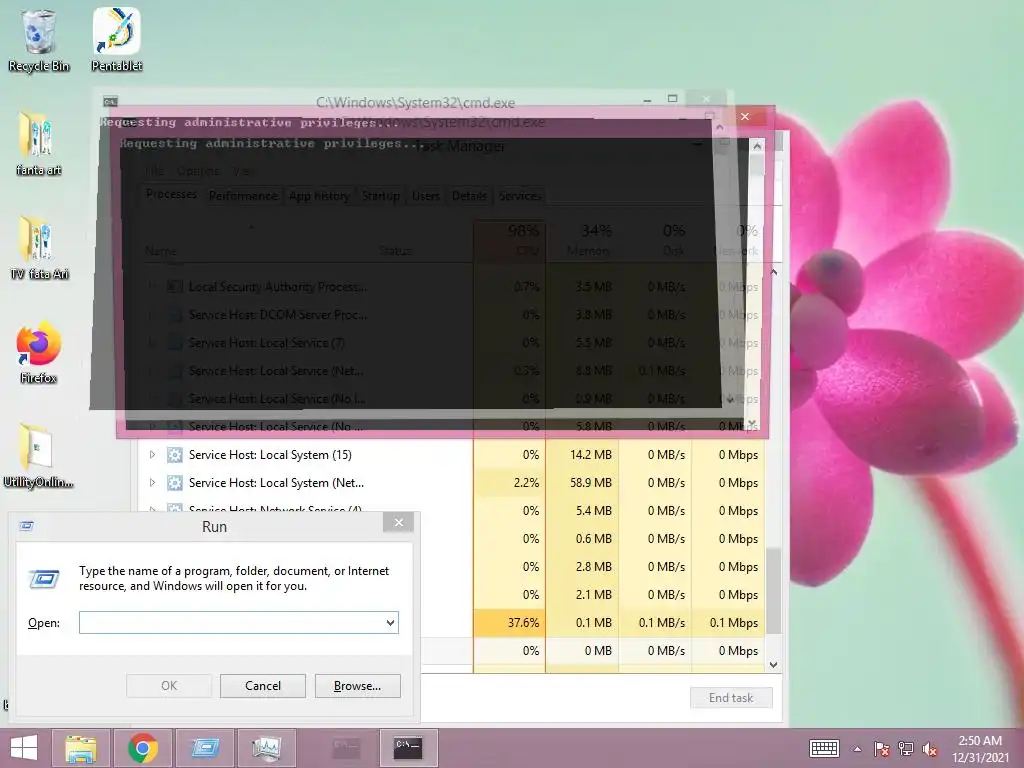Open the touch keyboard tray icon
Viewport: 1024px width, 768px height.
click(824, 748)
